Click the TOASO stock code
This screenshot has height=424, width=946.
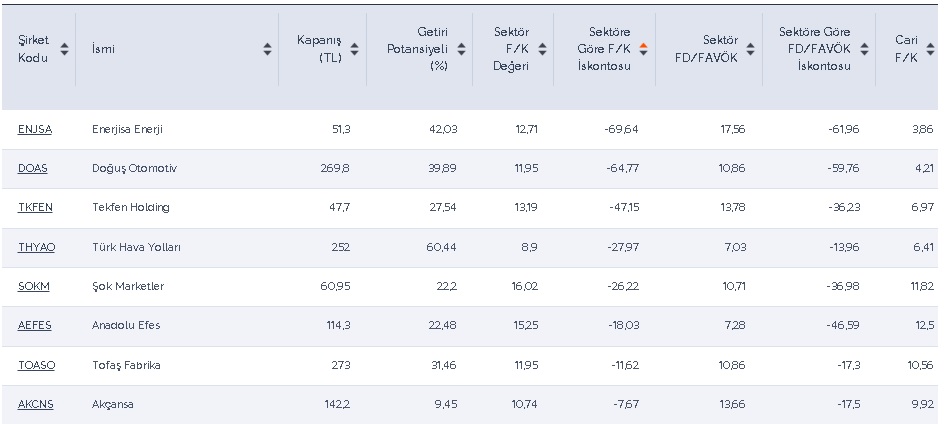[x=36, y=365]
